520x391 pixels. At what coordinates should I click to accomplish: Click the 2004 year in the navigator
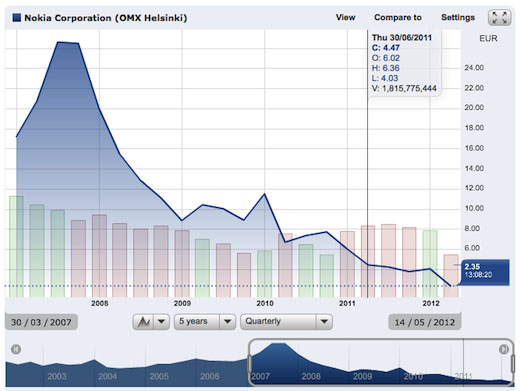(x=107, y=376)
